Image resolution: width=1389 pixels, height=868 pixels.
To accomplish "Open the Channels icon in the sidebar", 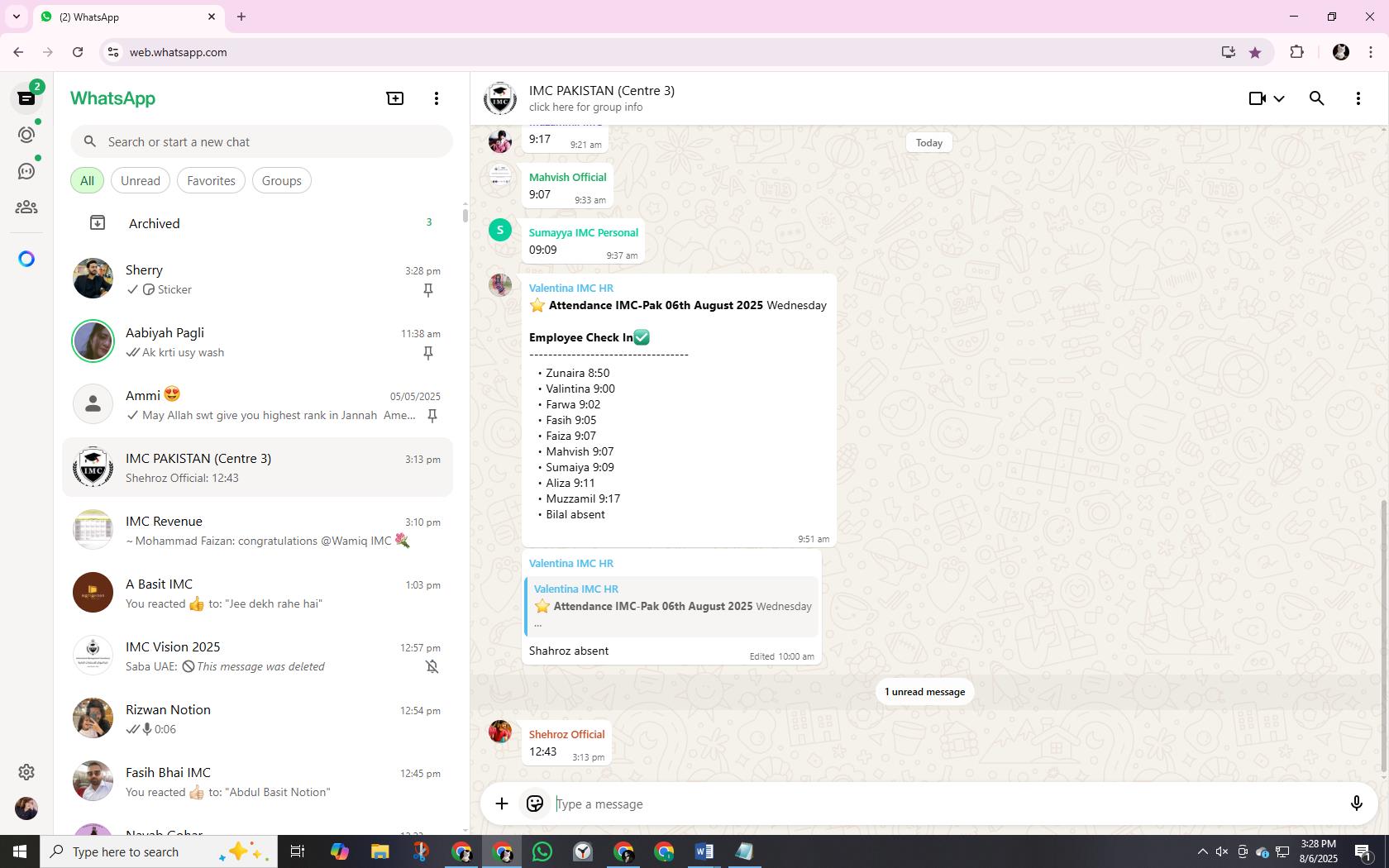I will point(26,171).
